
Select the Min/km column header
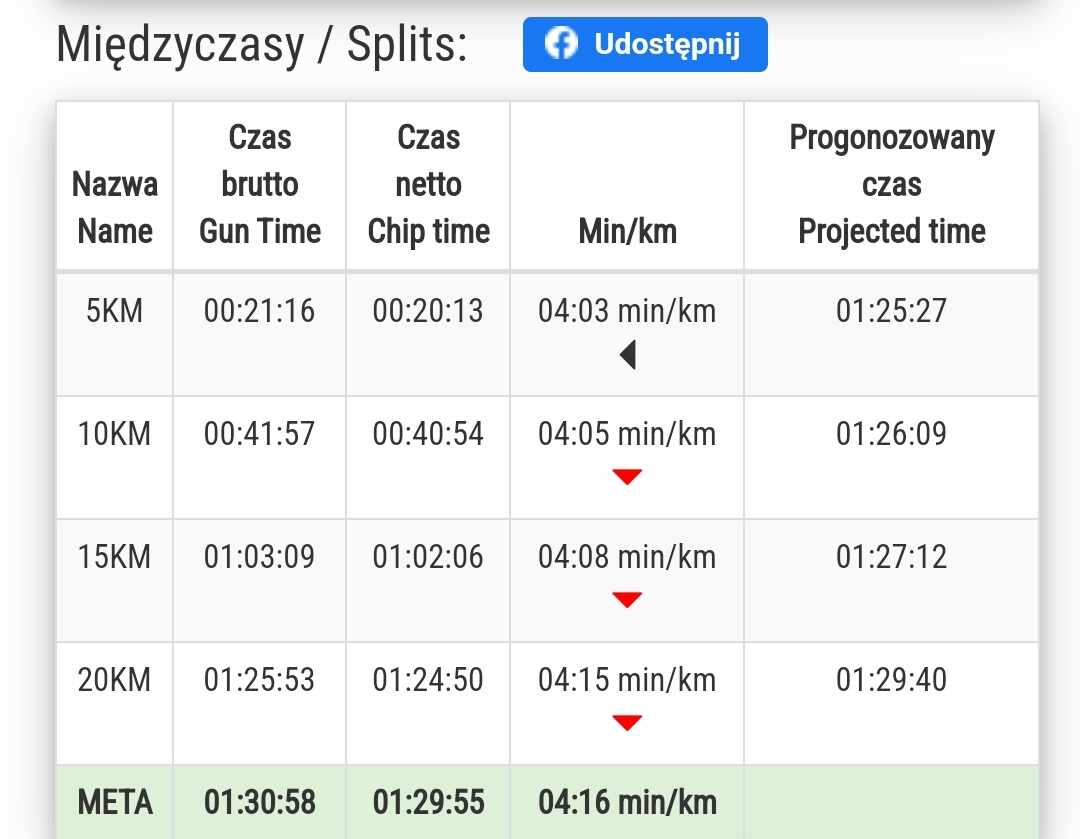click(627, 232)
